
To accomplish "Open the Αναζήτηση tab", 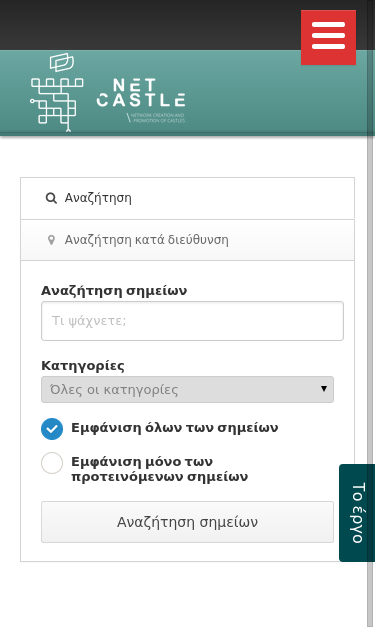I will (x=188, y=198).
